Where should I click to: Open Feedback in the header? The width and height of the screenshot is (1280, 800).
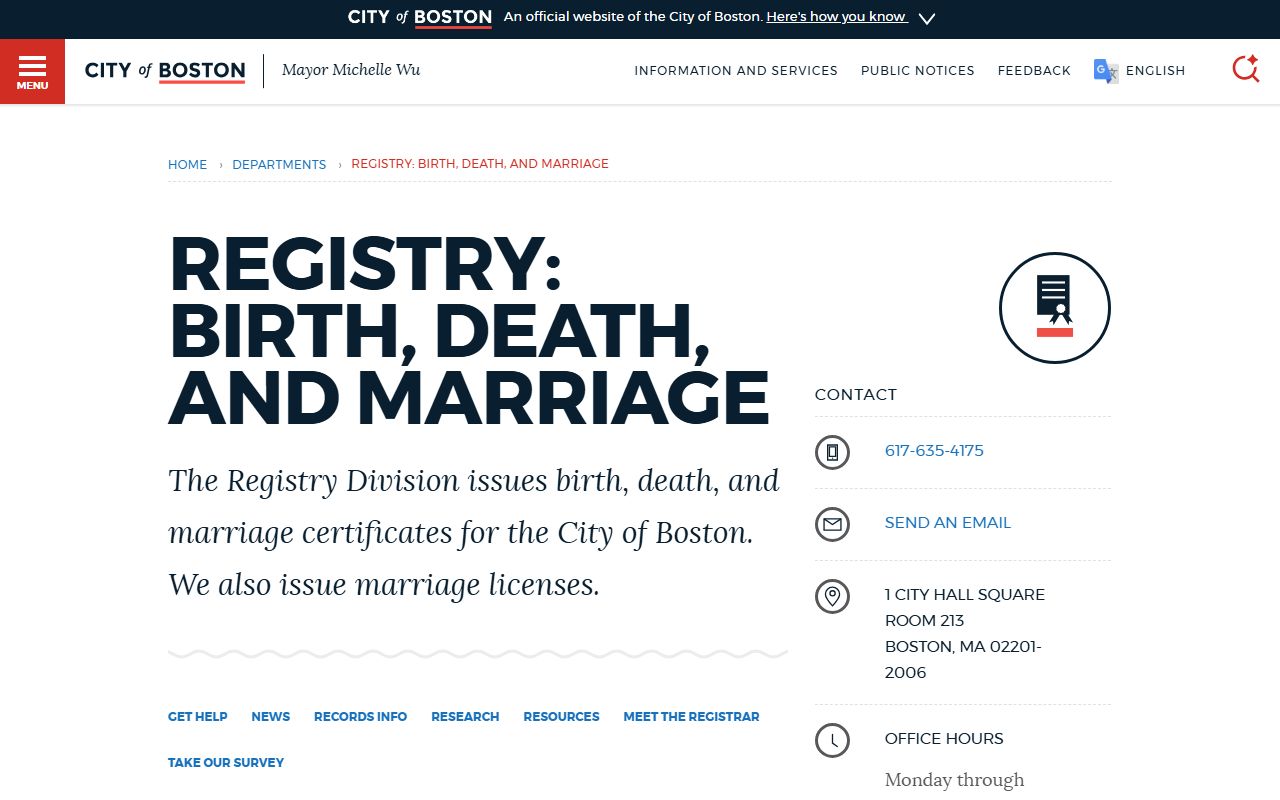click(x=1034, y=71)
